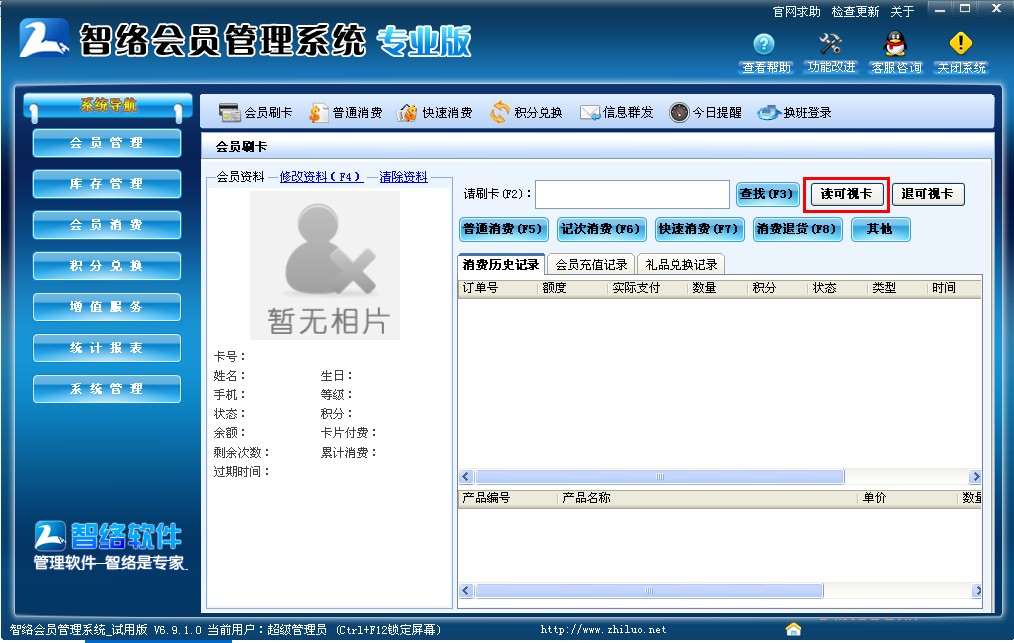Click the (Ctrl+F12锁定屏幕) status bar text
1014x643 pixels.
coord(389,629)
